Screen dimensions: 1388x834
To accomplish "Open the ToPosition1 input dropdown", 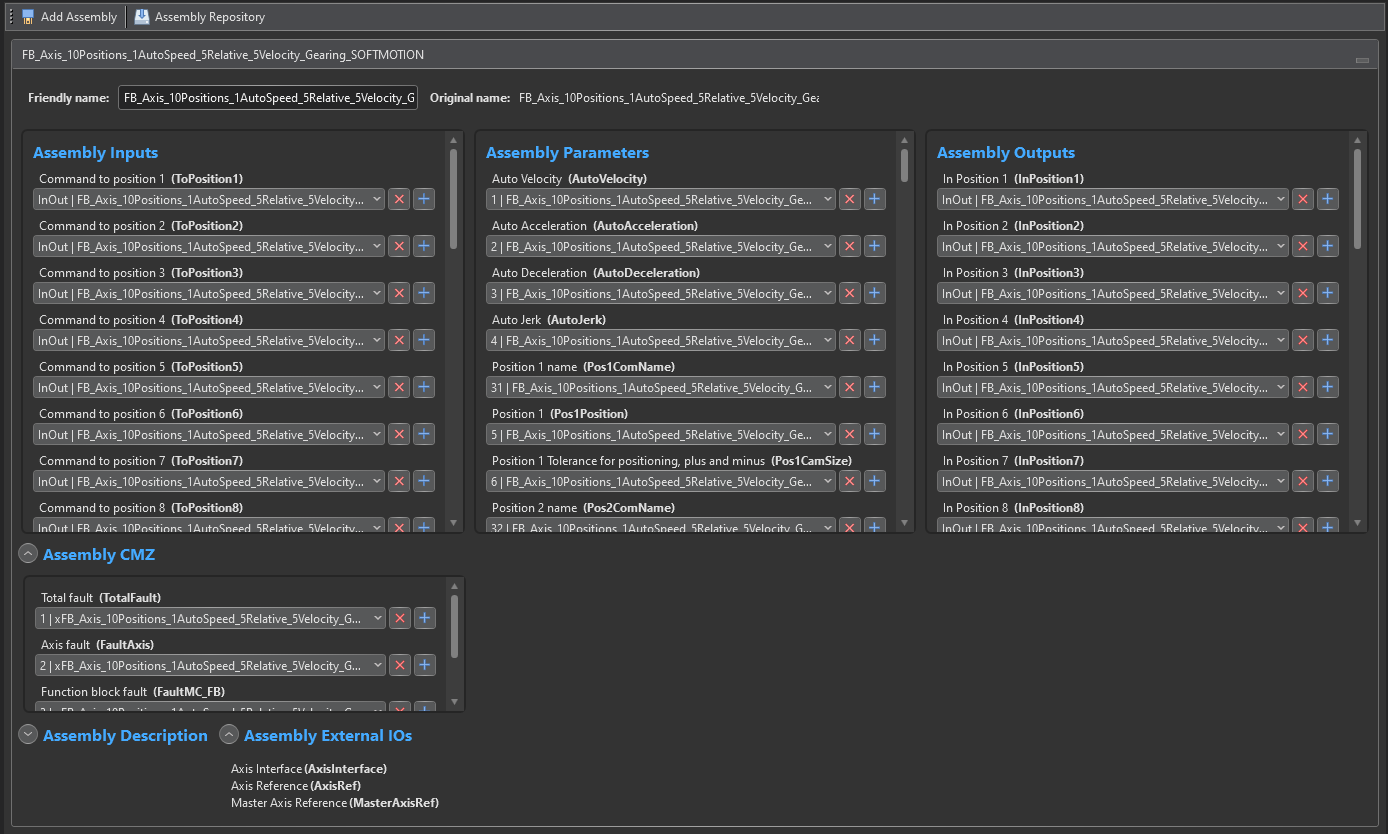I will (x=209, y=199).
